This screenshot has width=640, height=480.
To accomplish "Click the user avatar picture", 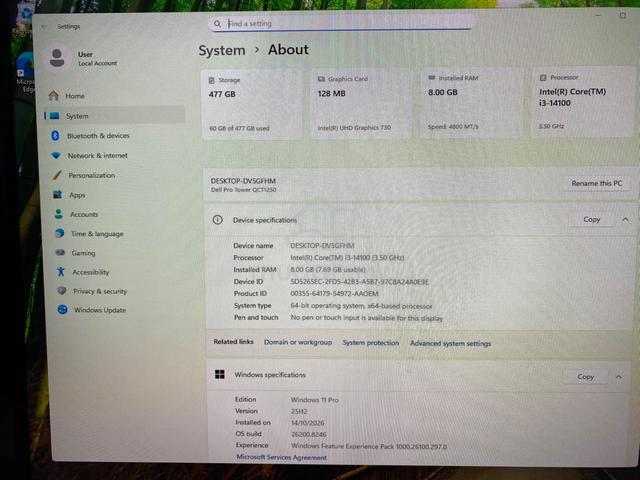I will pos(57,58).
